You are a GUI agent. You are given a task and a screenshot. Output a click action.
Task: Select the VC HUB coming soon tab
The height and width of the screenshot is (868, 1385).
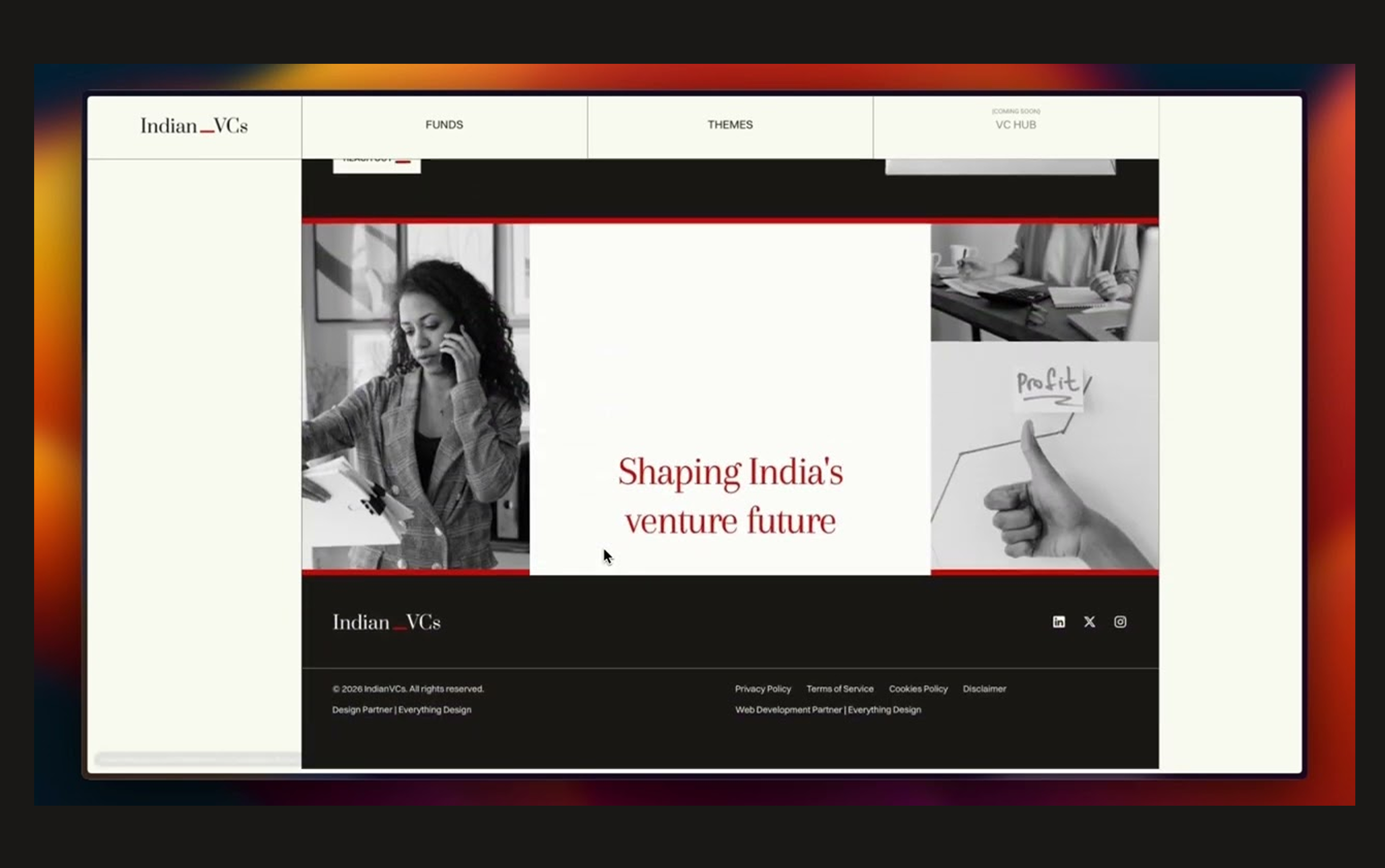1015,124
